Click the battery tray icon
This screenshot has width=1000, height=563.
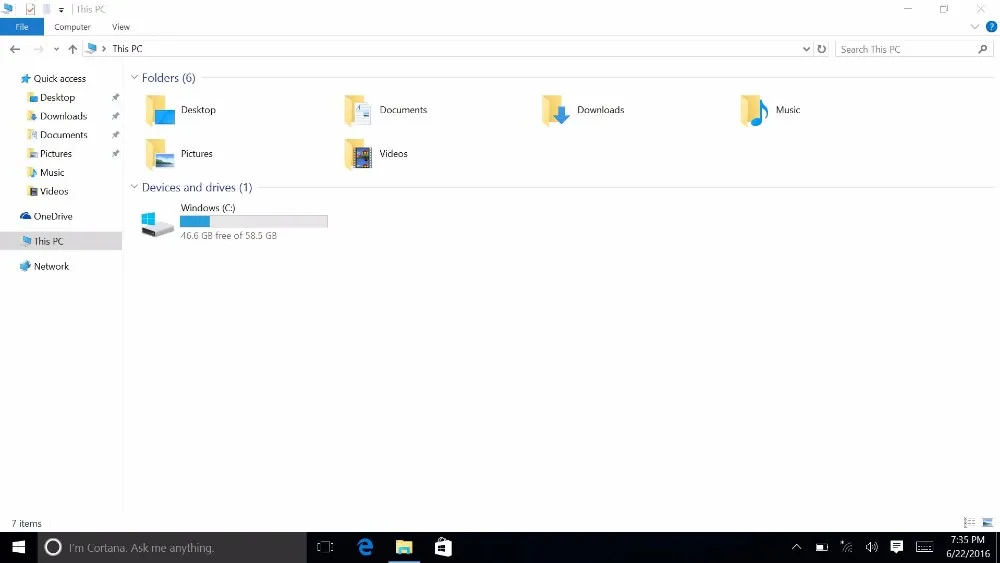(x=821, y=547)
